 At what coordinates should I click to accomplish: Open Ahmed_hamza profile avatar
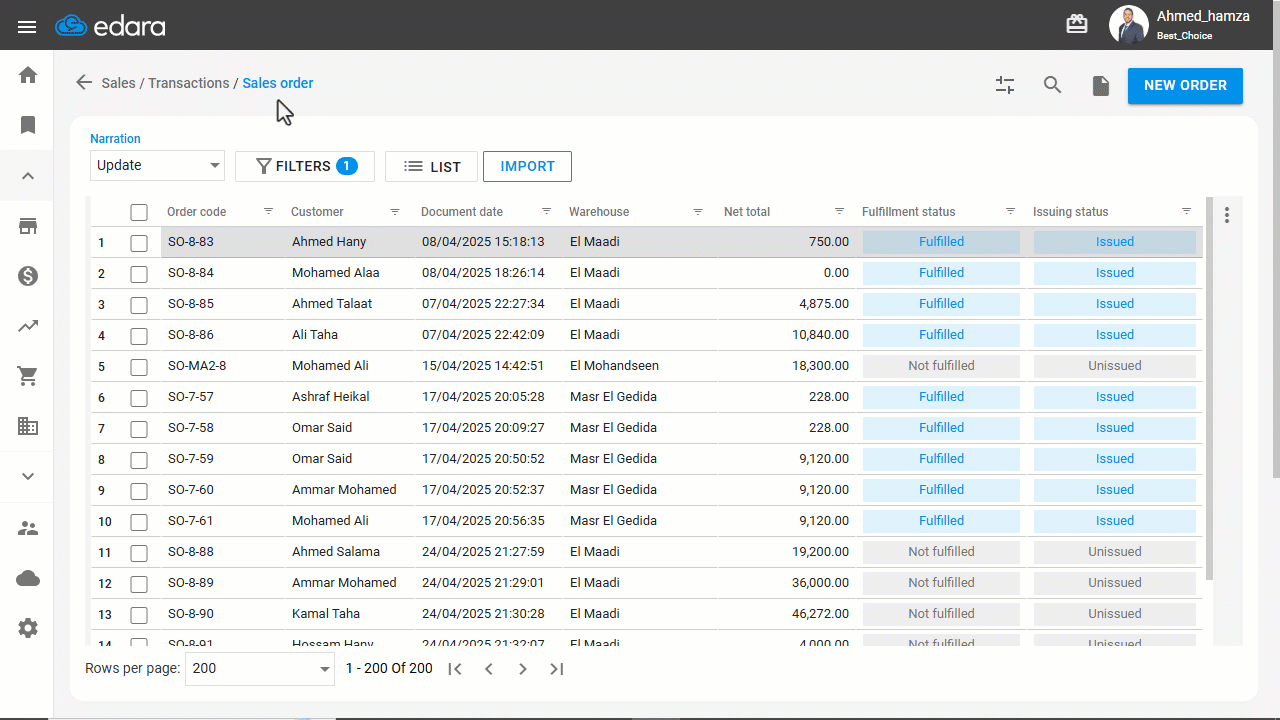[1128, 25]
